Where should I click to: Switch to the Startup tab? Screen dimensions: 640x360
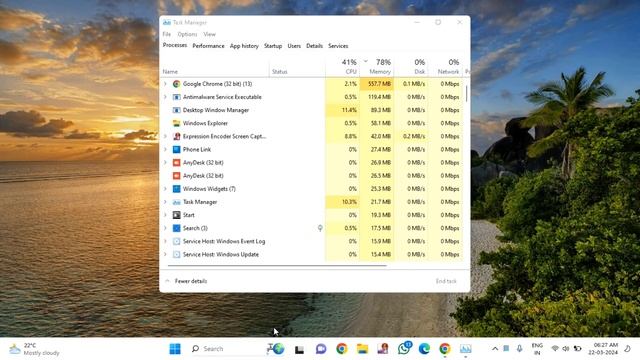click(x=273, y=46)
